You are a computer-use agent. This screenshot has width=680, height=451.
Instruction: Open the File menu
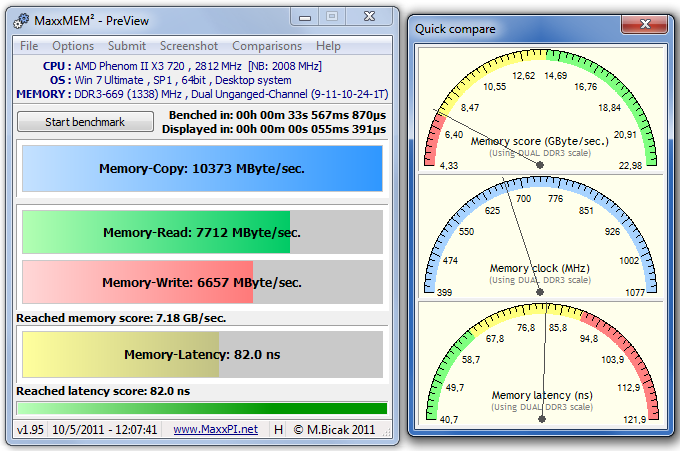pos(29,46)
